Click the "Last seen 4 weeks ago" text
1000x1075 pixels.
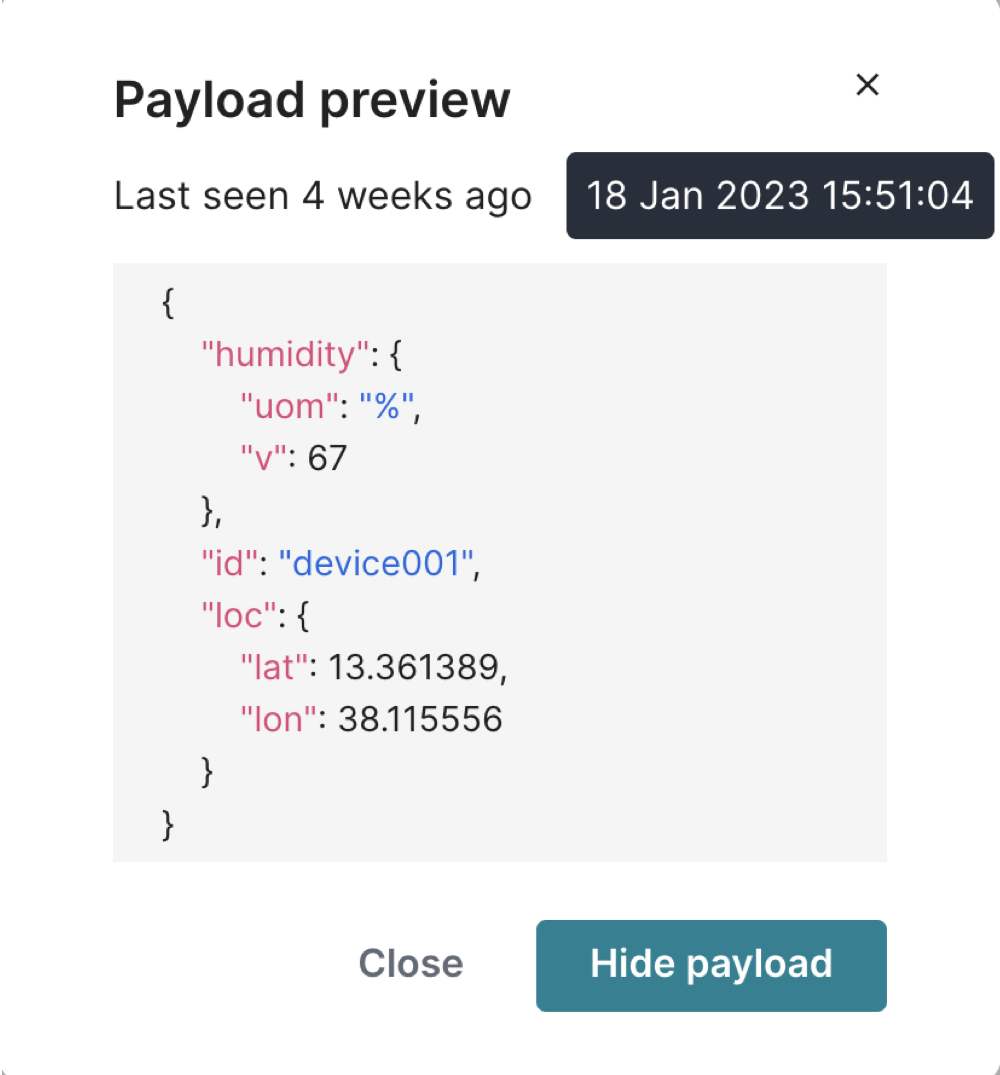323,195
